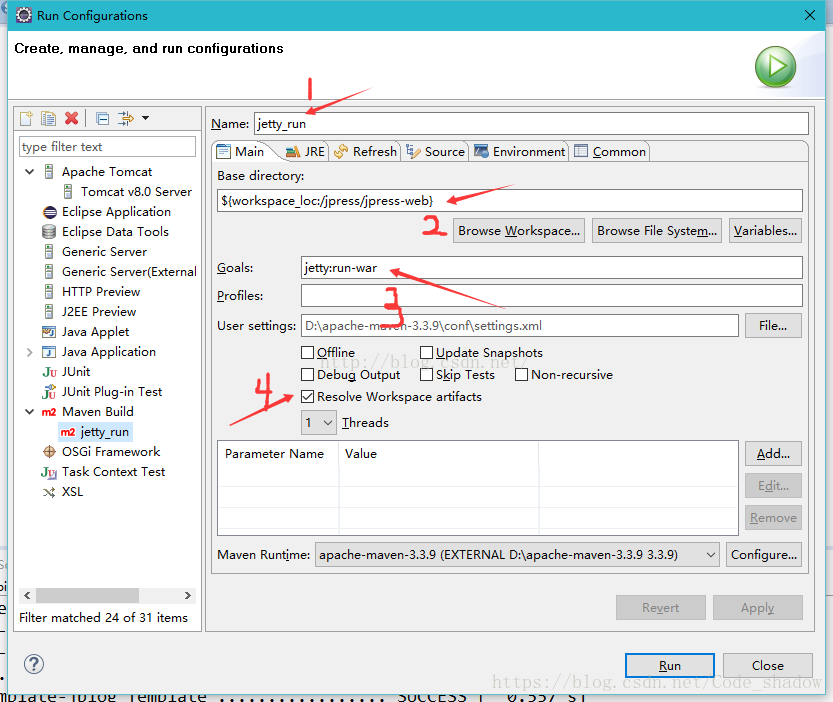
Task: Enable Non-recursive checkbox
Action: click(522, 375)
